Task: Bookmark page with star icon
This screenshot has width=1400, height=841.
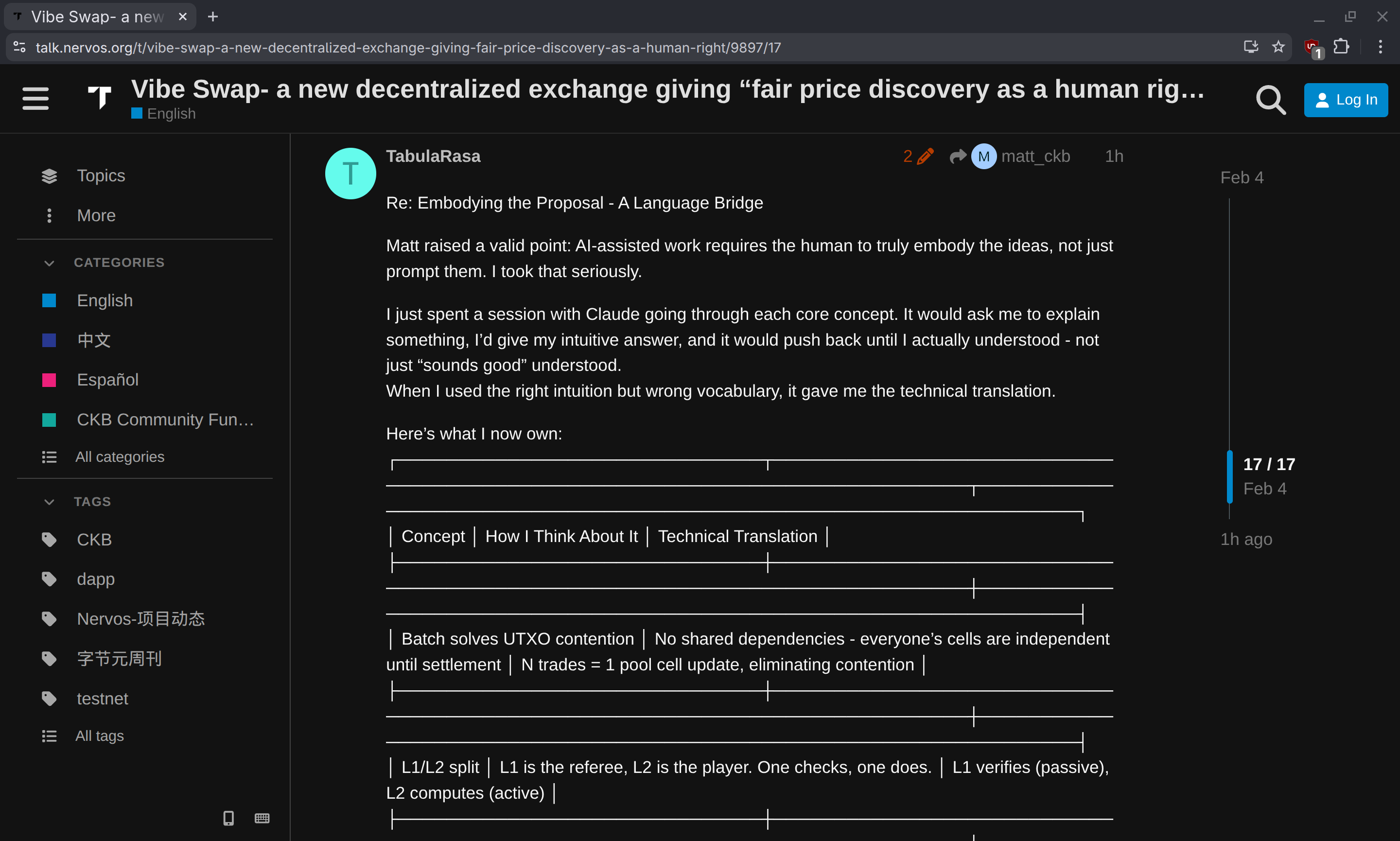Action: coord(1277,47)
